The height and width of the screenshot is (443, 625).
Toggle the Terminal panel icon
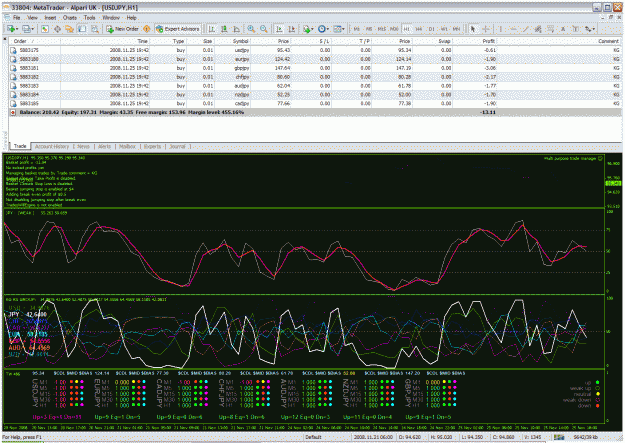(x=82, y=29)
